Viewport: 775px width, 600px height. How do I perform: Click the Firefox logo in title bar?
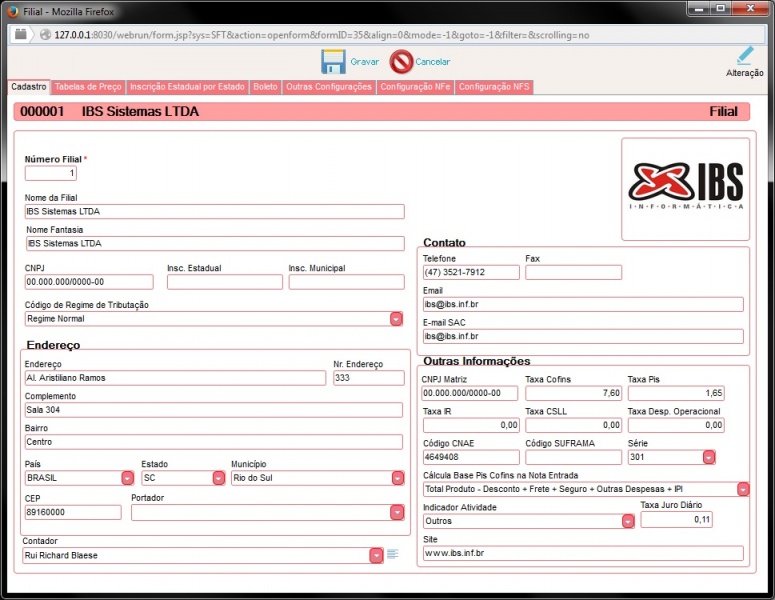[12, 11]
